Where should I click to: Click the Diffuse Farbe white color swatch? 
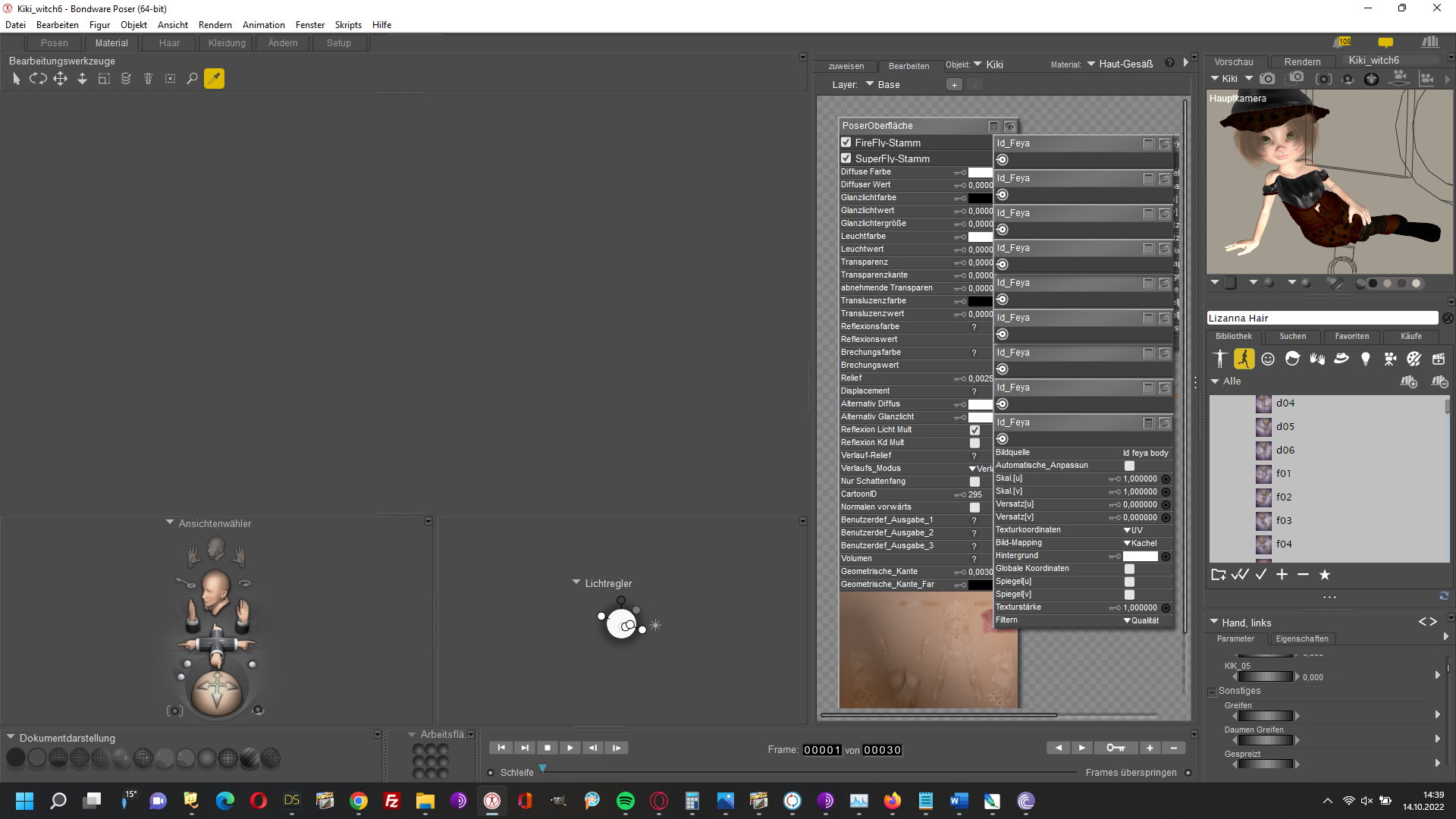click(980, 172)
